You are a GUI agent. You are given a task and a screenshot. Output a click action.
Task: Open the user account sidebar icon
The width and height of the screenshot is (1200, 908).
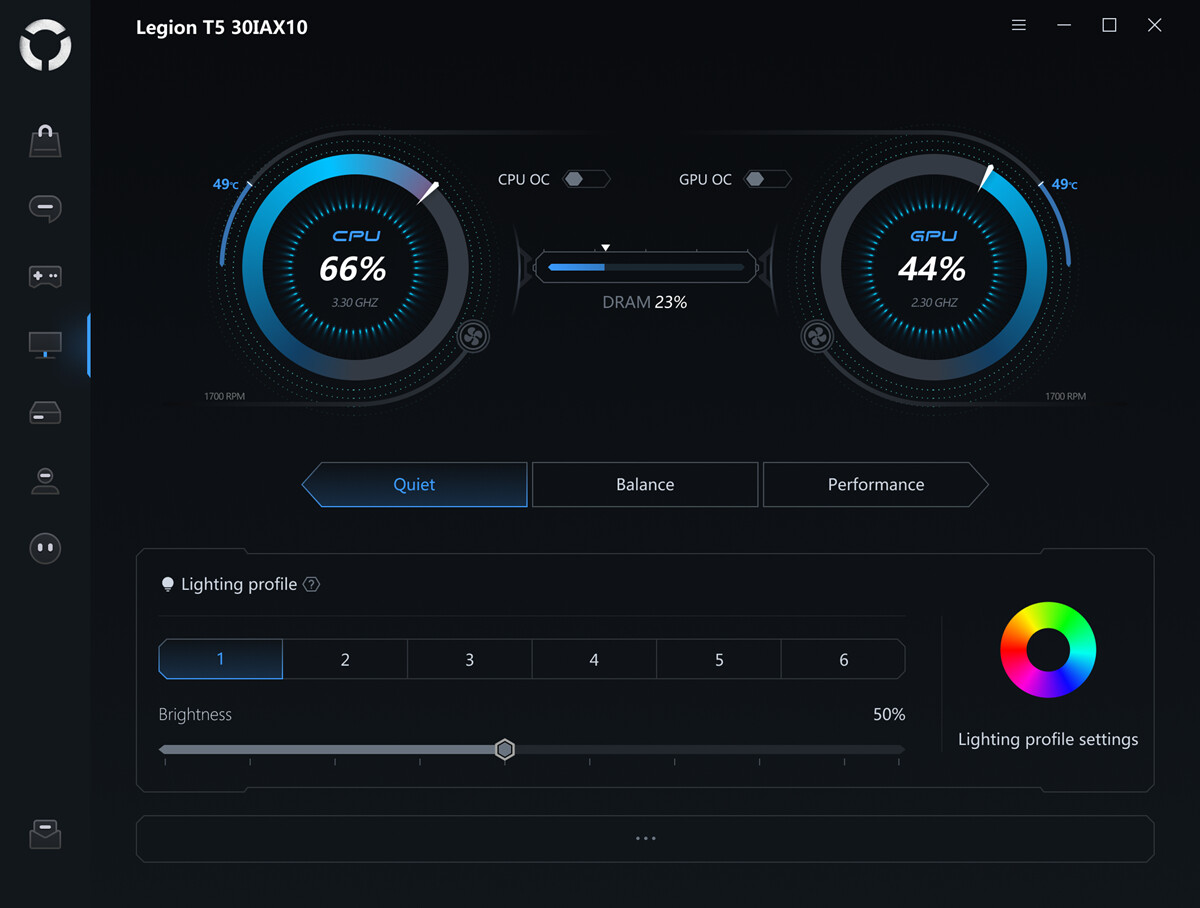45,481
